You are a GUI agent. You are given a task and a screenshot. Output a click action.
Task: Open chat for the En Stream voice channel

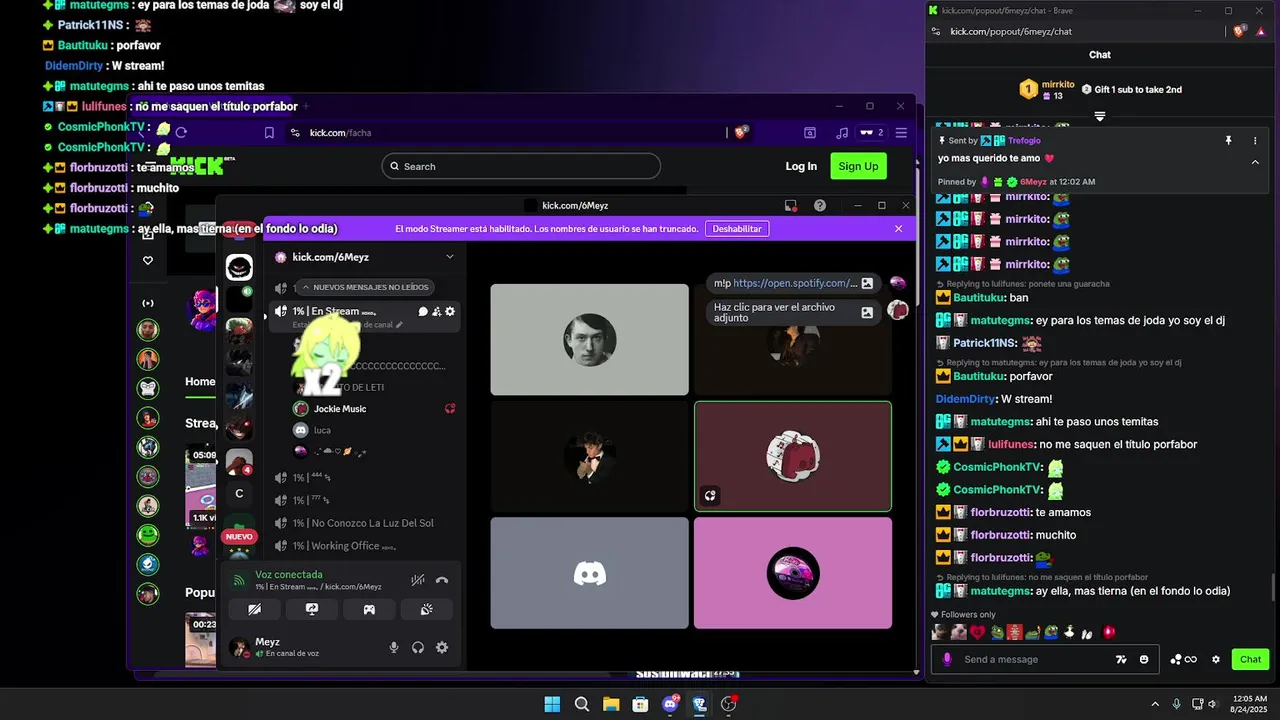423,311
